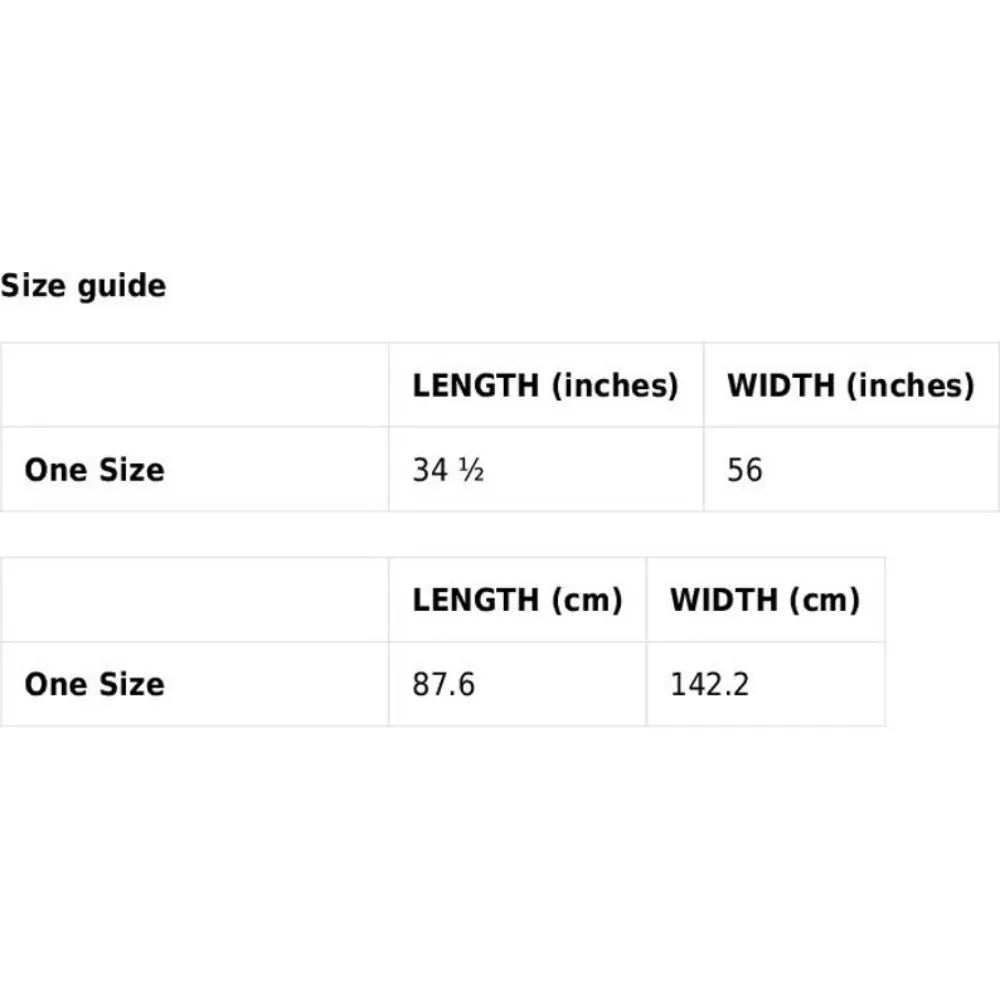Click the empty header cell of the cm table
Viewport: 1000px width, 1000px height.
(195, 600)
